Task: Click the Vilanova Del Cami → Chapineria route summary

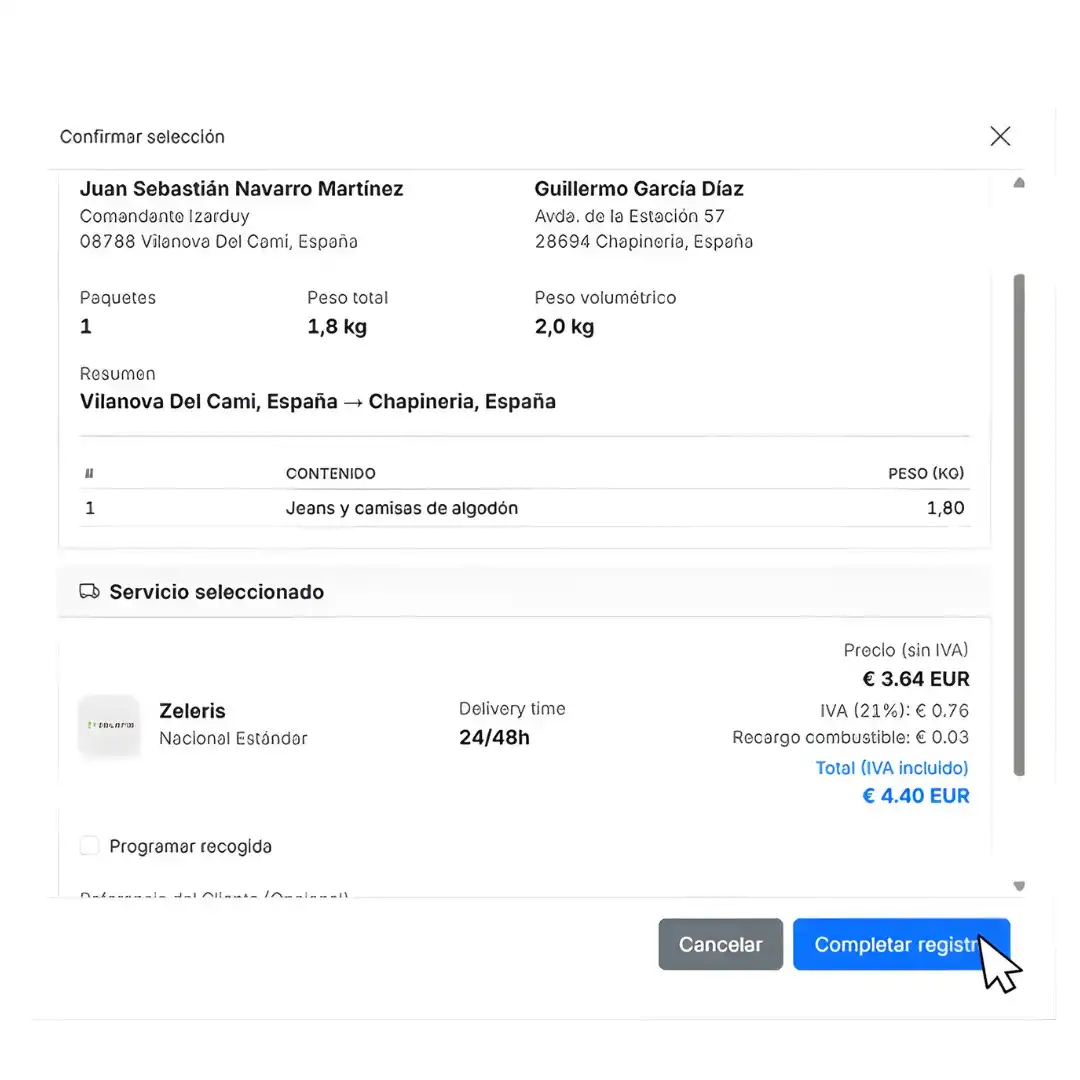Action: click(x=317, y=402)
